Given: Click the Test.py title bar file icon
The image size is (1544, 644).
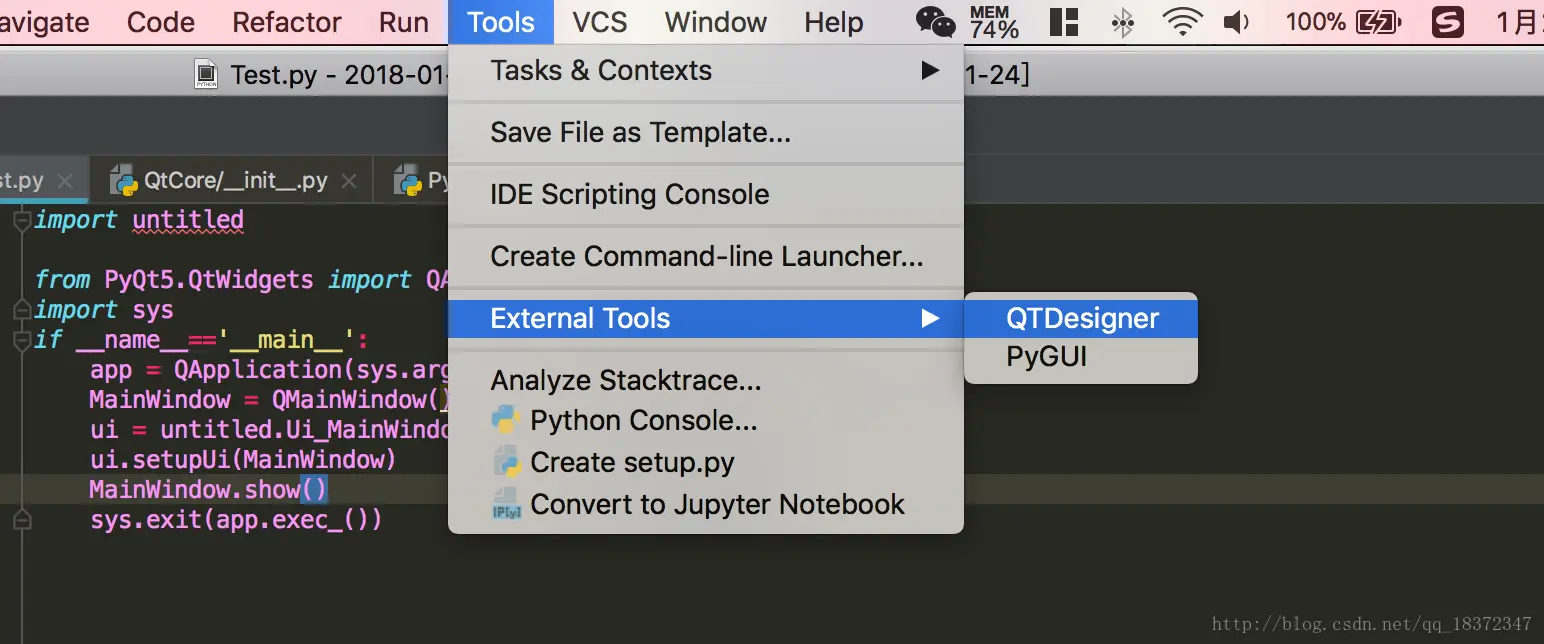Looking at the screenshot, I should click(x=206, y=75).
